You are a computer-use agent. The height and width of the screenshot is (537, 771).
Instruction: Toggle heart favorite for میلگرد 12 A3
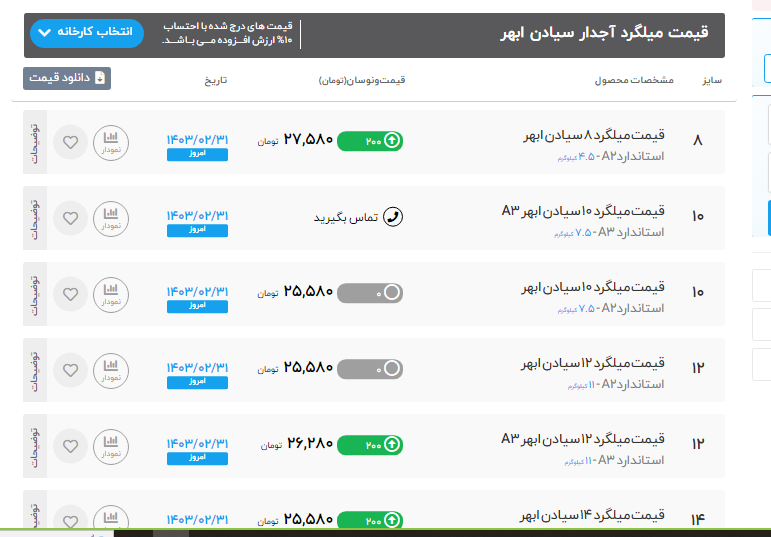(x=70, y=445)
